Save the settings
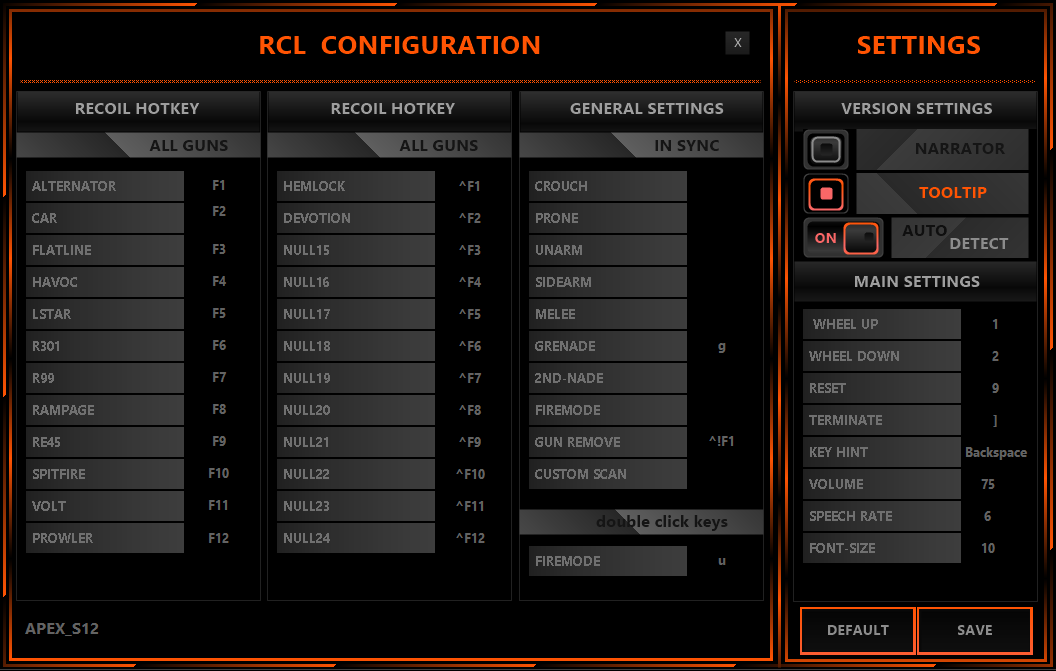Screen dimensions: 1056x671 click(975, 630)
